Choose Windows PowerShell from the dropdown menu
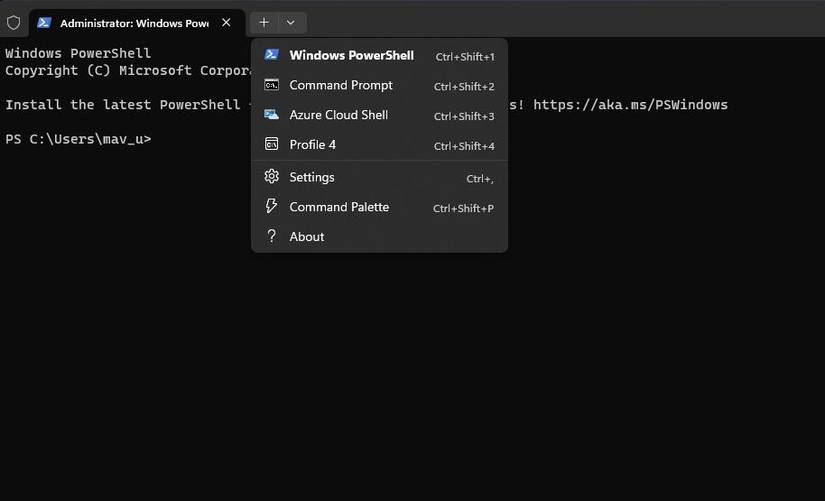The height and width of the screenshot is (501, 825). click(351, 55)
